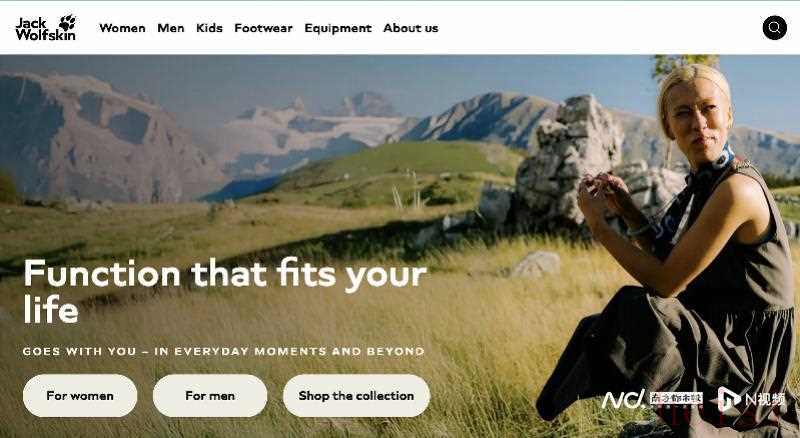Click the 'Goes with you' subtitle text
This screenshot has height=438, width=800.
[x=223, y=351]
